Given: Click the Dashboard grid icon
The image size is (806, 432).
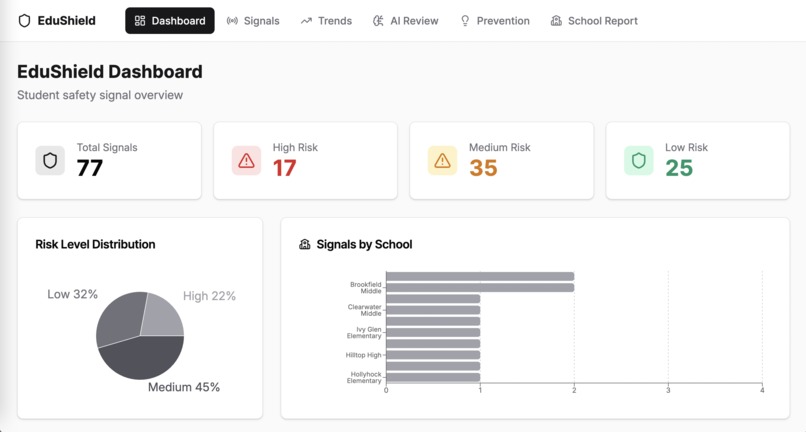Looking at the screenshot, I should (x=140, y=21).
